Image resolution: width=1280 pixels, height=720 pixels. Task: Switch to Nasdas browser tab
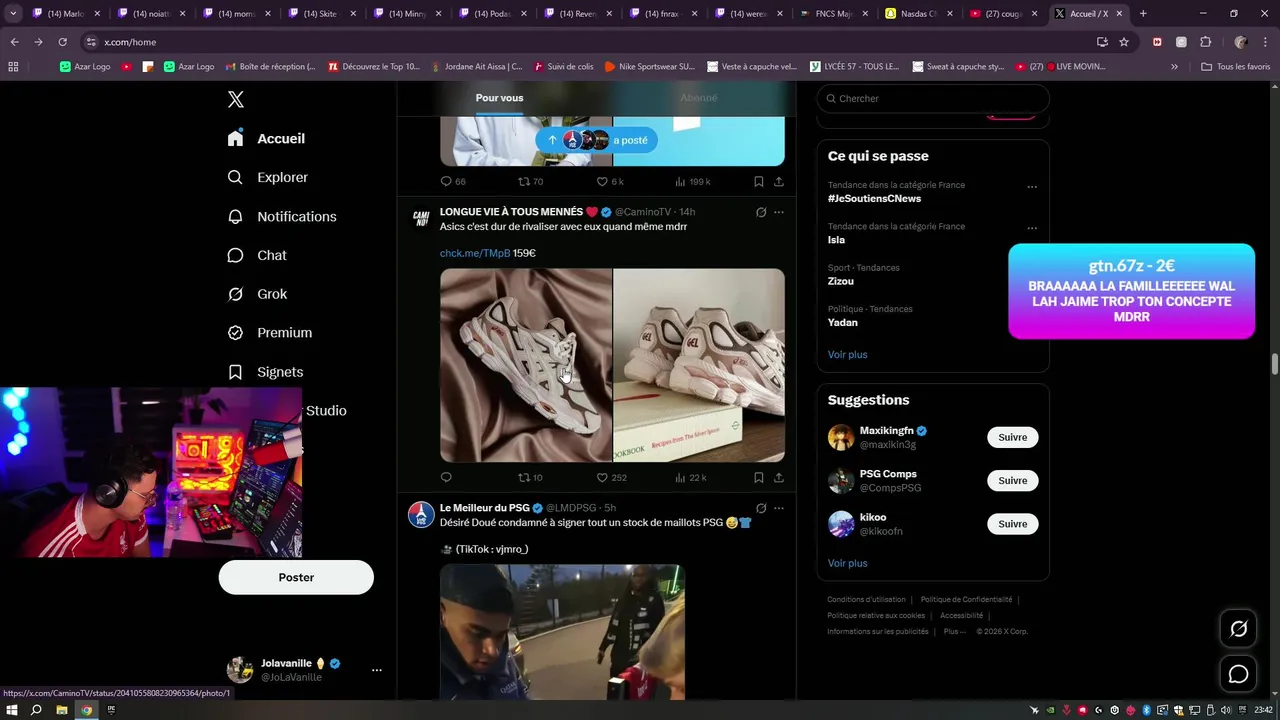point(918,14)
